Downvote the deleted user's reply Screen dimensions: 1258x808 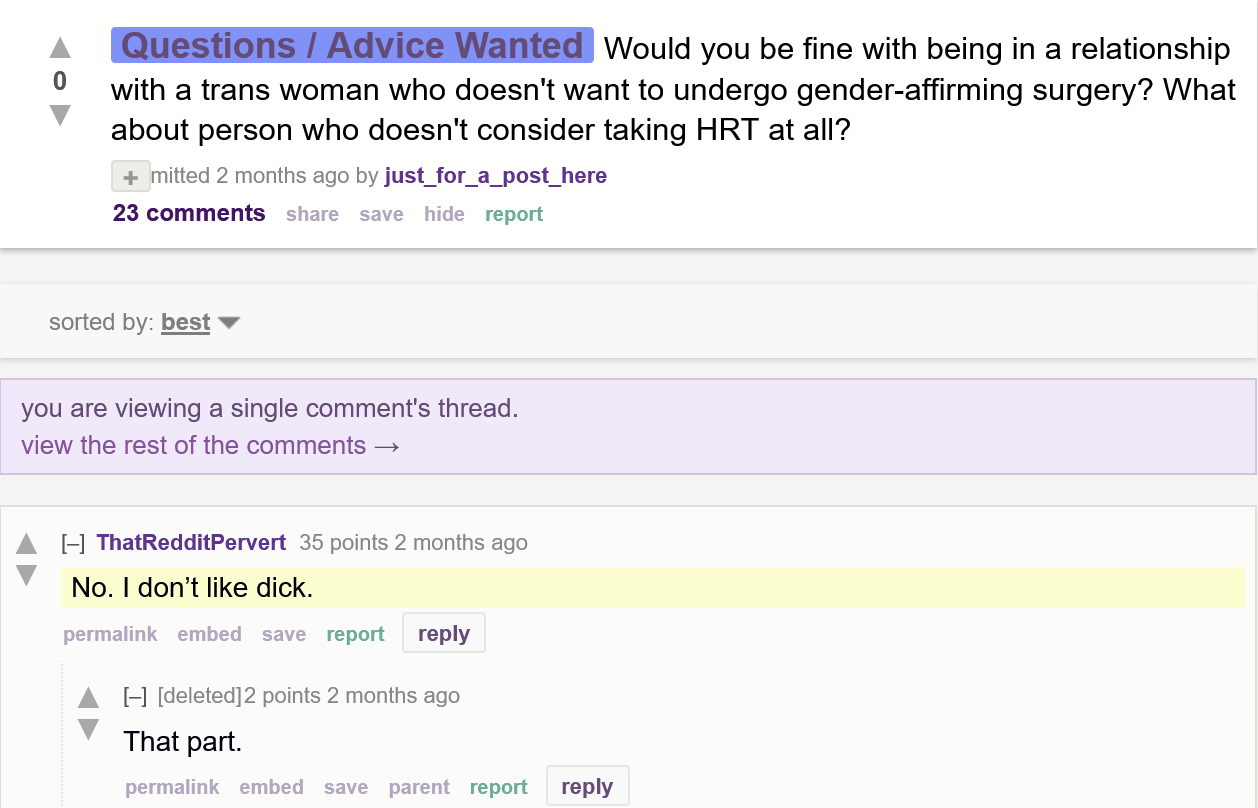click(89, 729)
